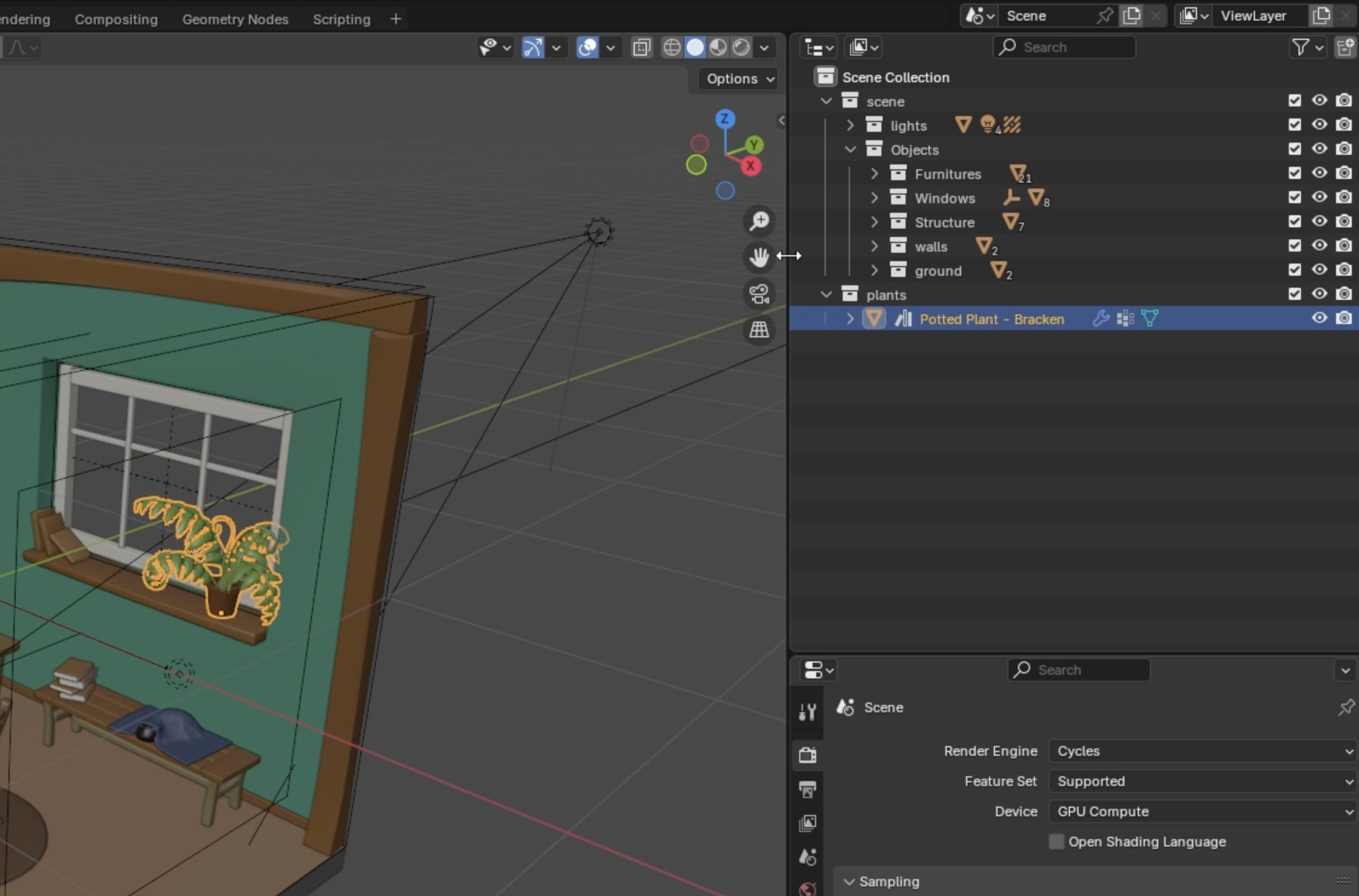1359x896 pixels.
Task: Switch to orthographic/perspective grid icon
Action: tap(759, 330)
